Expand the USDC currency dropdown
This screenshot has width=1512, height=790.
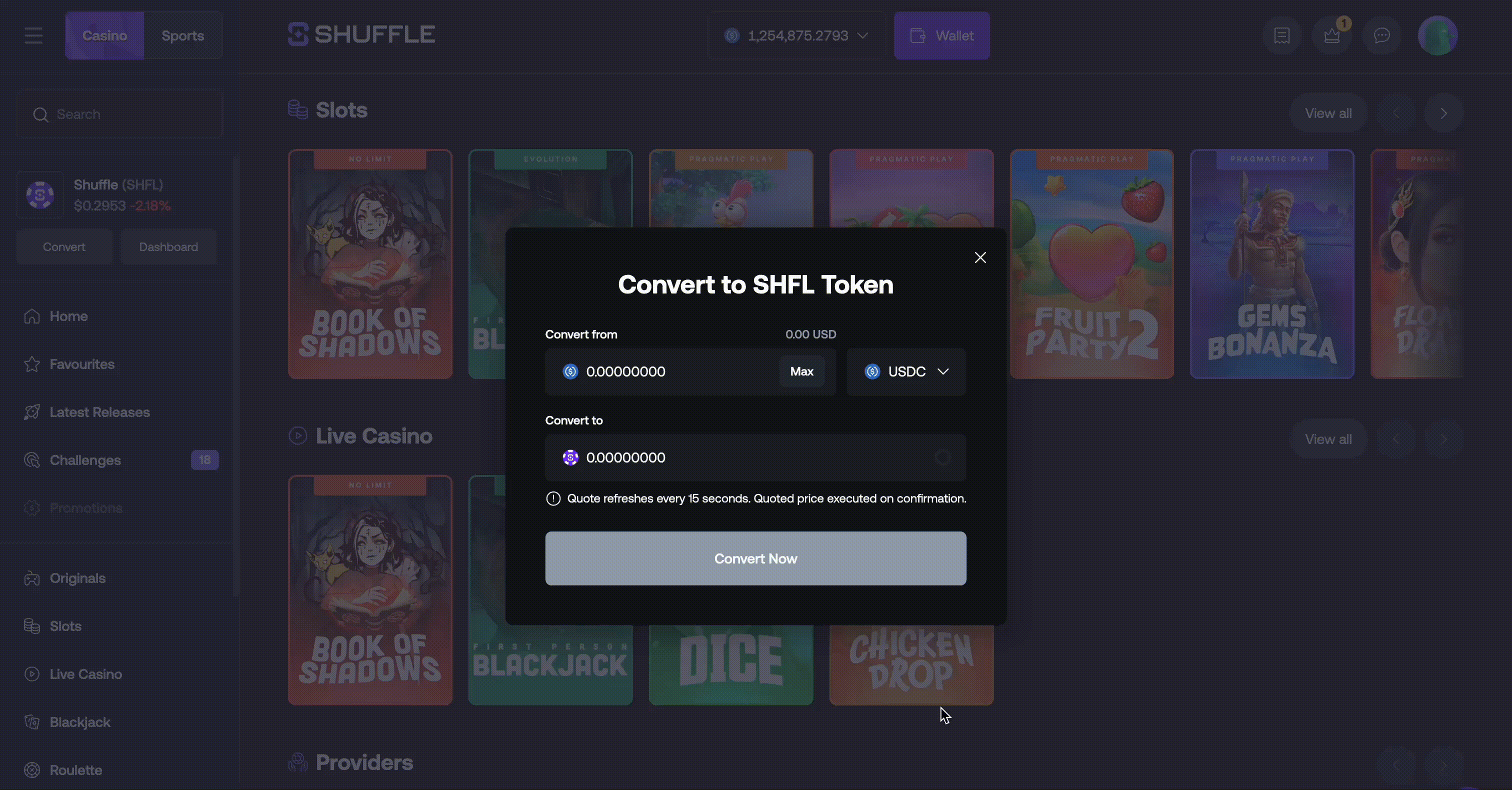click(x=906, y=371)
